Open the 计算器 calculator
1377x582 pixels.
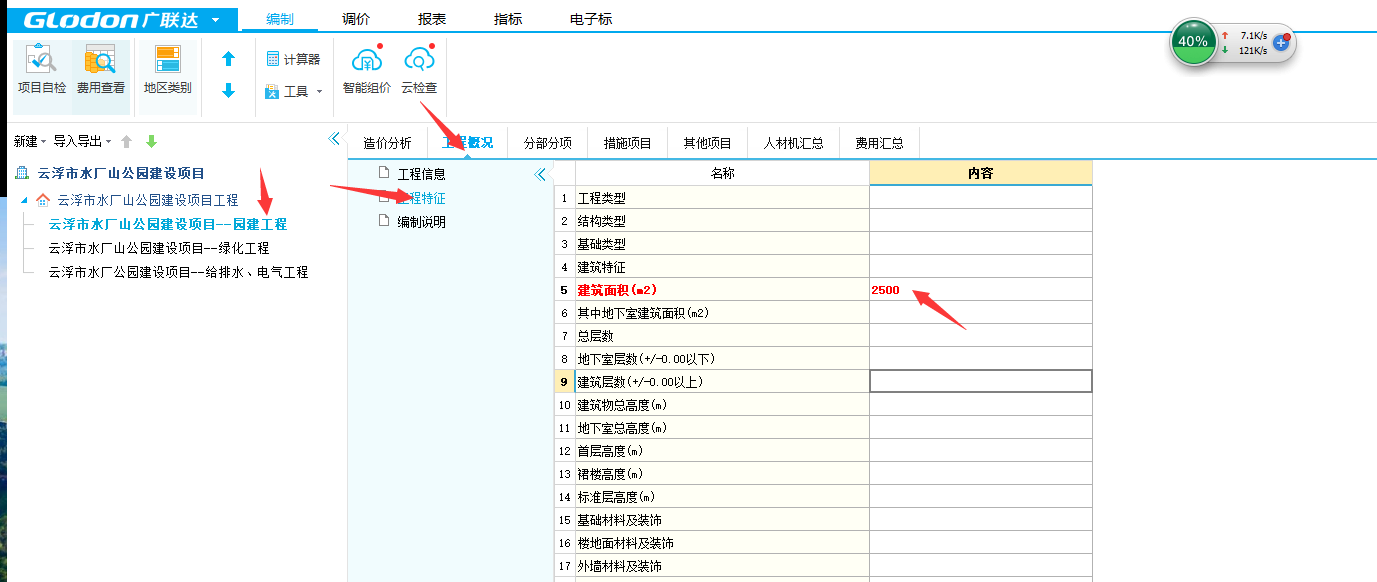293,59
